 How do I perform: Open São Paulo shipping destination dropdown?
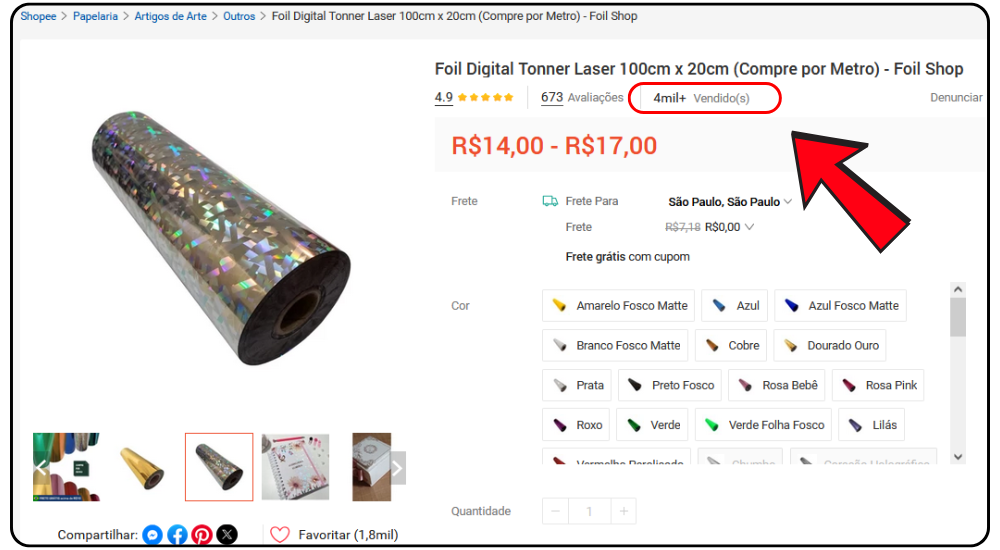[x=729, y=202]
